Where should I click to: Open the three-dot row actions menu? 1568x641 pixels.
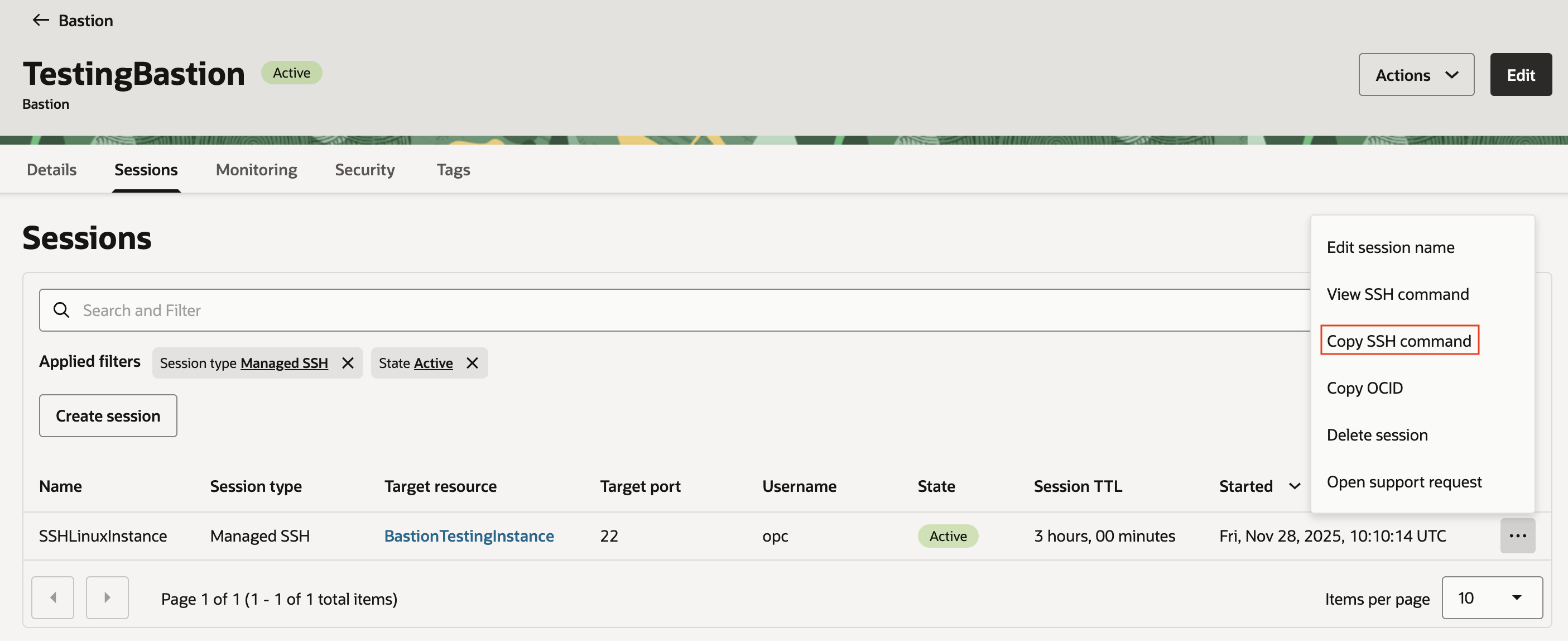[x=1517, y=535]
